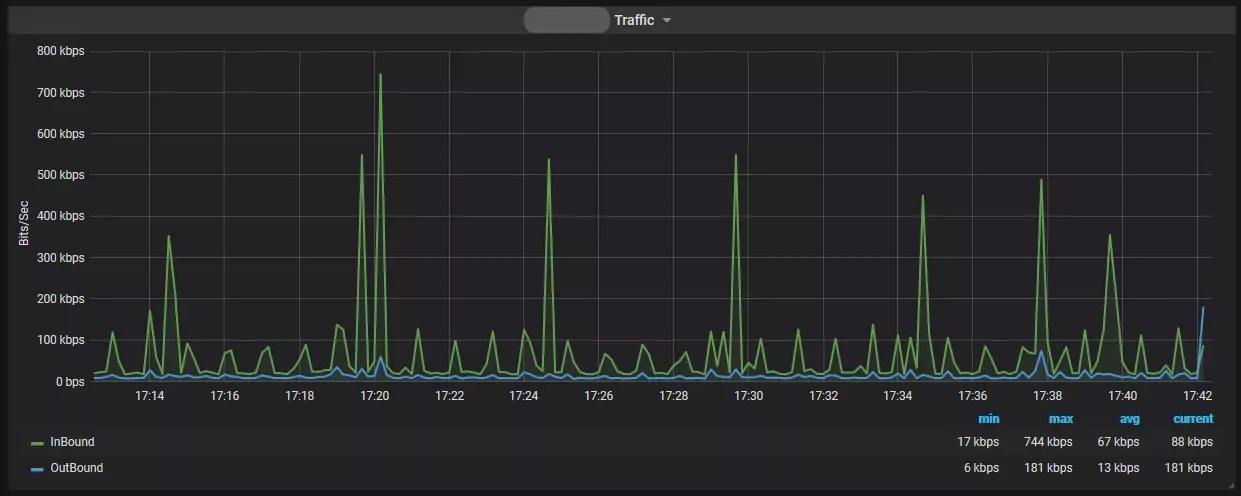Click the 17:42 x-axis time label
Image resolution: width=1241 pixels, height=496 pixels.
[1197, 396]
